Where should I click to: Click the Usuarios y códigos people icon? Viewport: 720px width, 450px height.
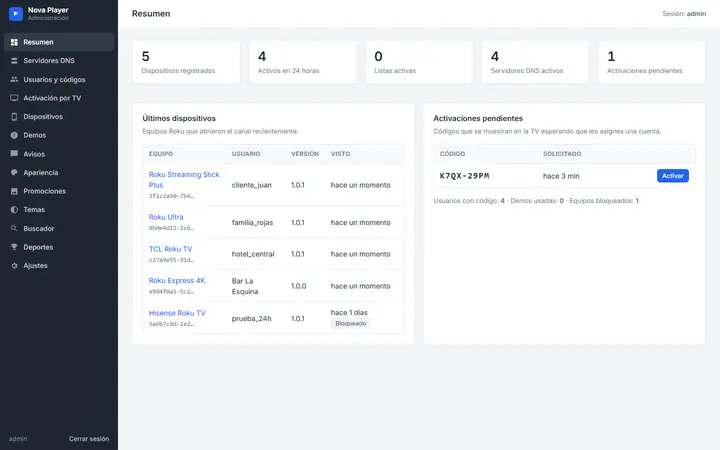(x=14, y=79)
